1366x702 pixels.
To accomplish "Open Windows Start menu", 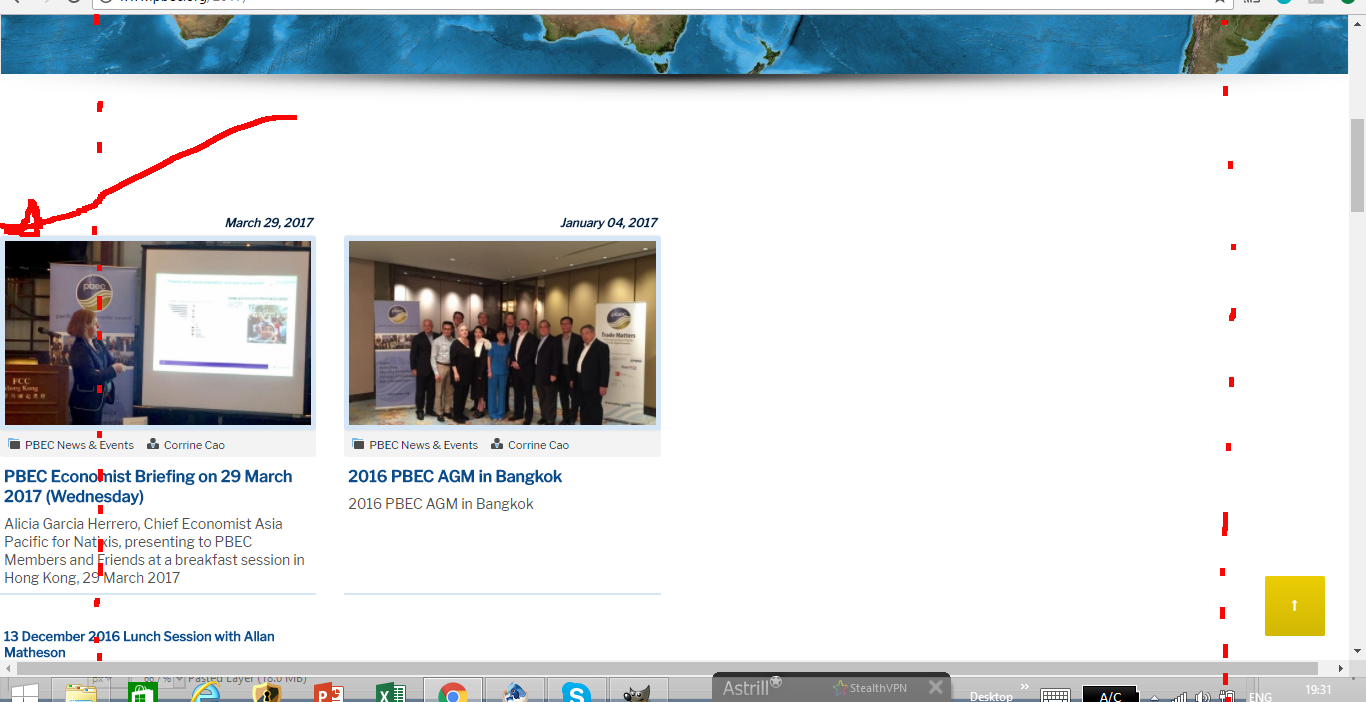I will (x=24, y=692).
